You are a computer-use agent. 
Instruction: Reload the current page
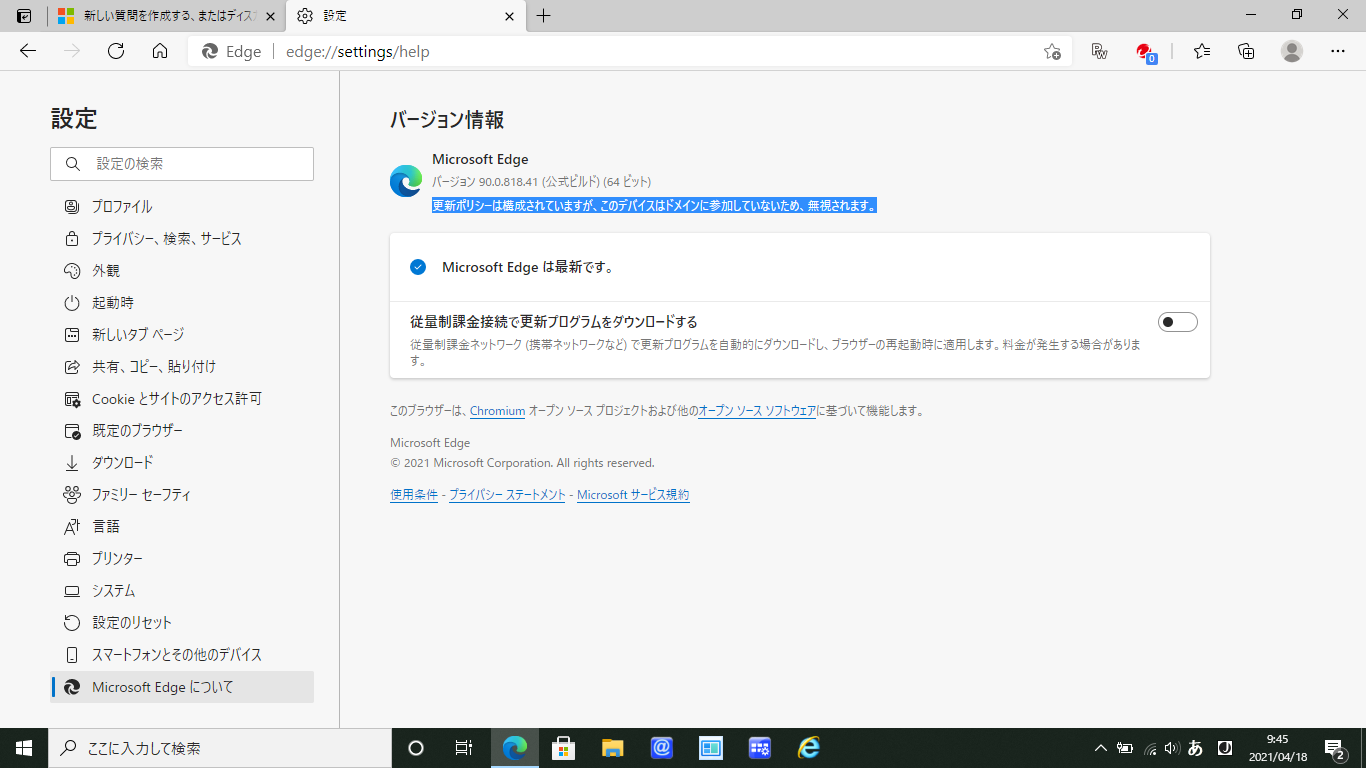point(115,51)
